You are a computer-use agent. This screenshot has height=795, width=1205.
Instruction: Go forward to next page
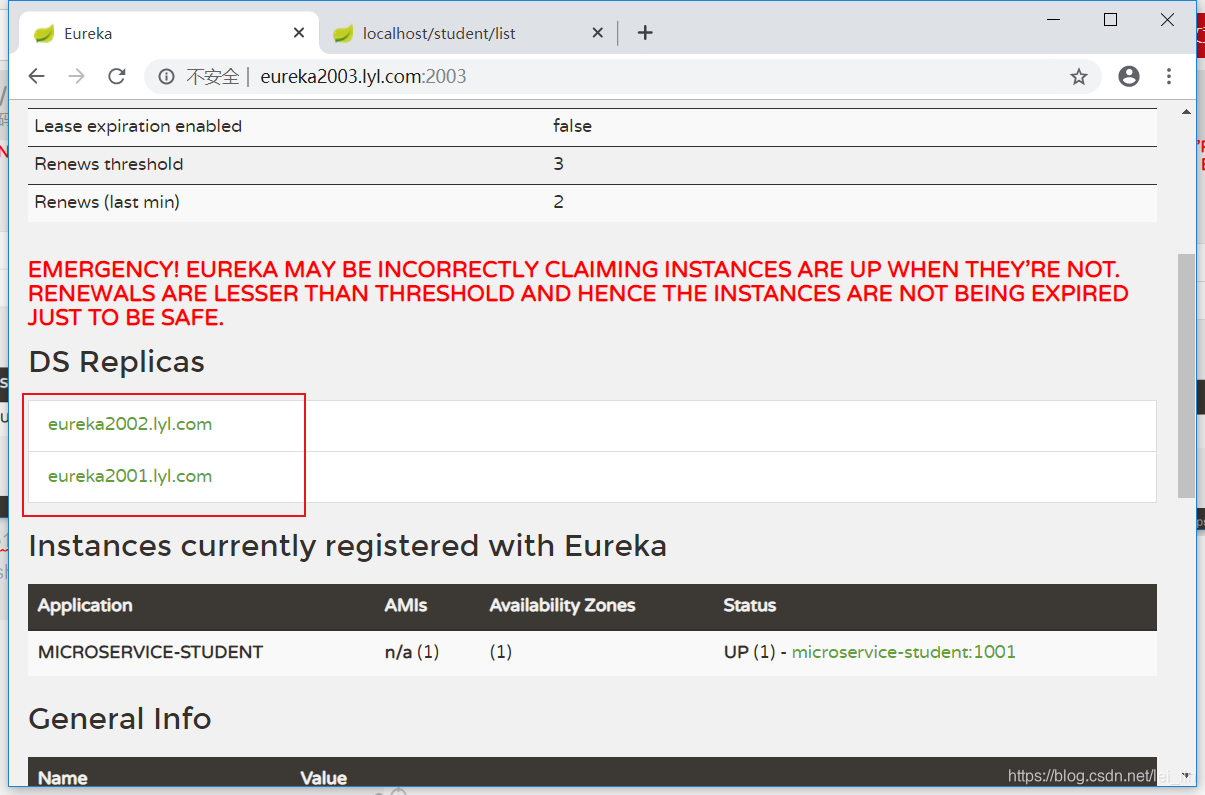pos(77,77)
